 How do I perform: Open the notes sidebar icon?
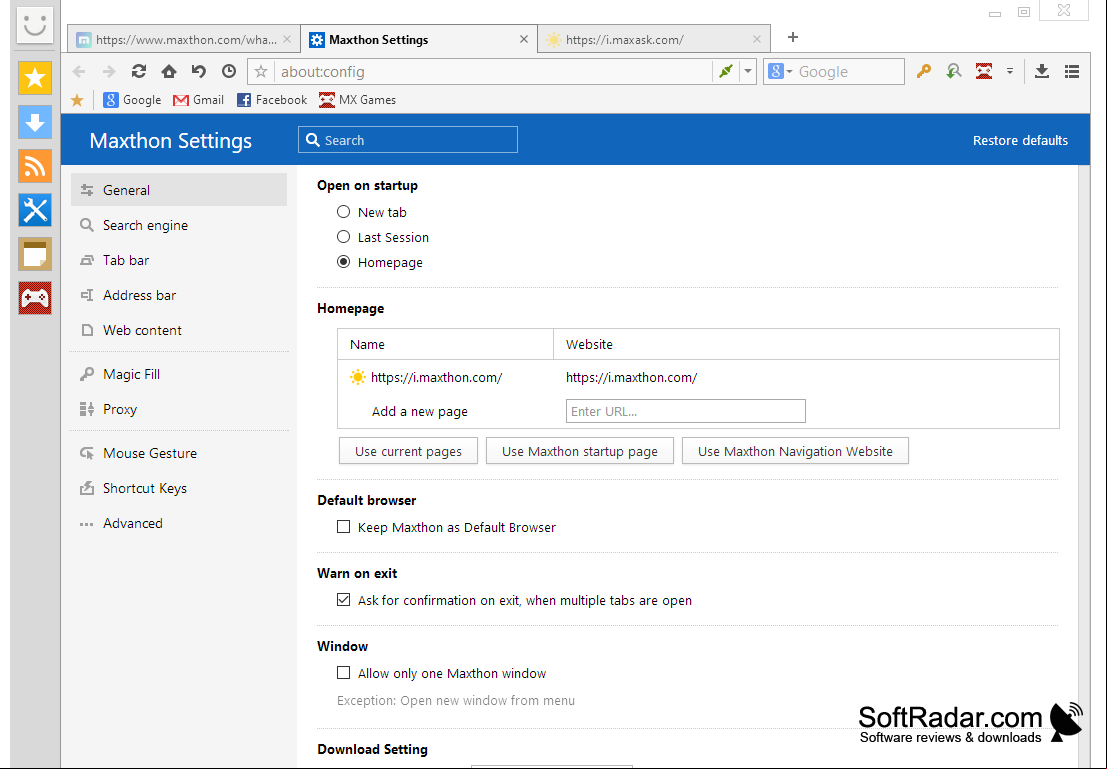pos(35,254)
